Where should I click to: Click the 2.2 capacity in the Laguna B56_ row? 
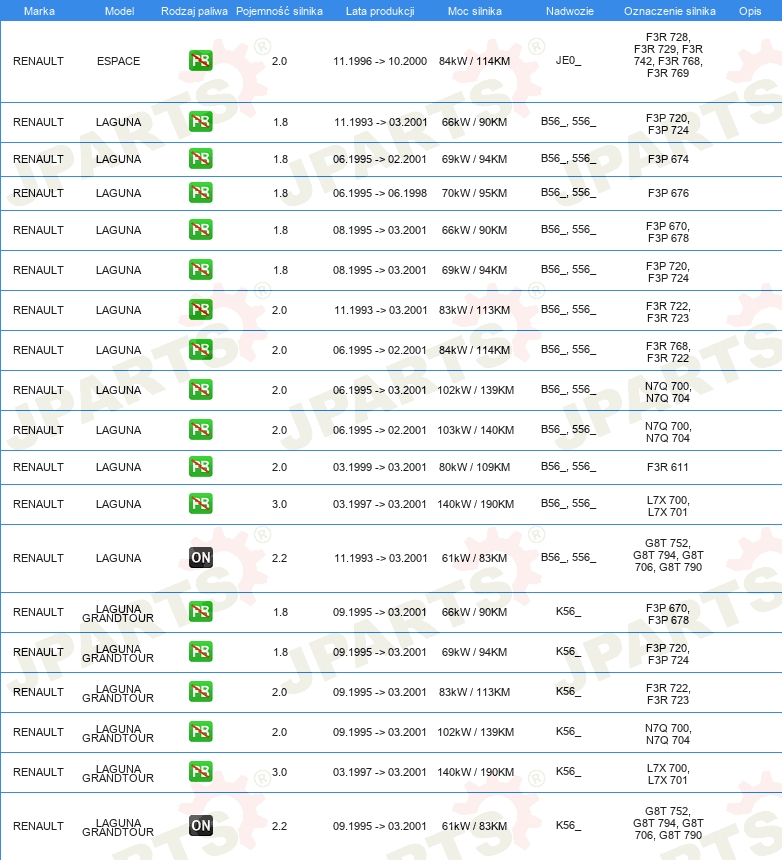[x=279, y=558]
